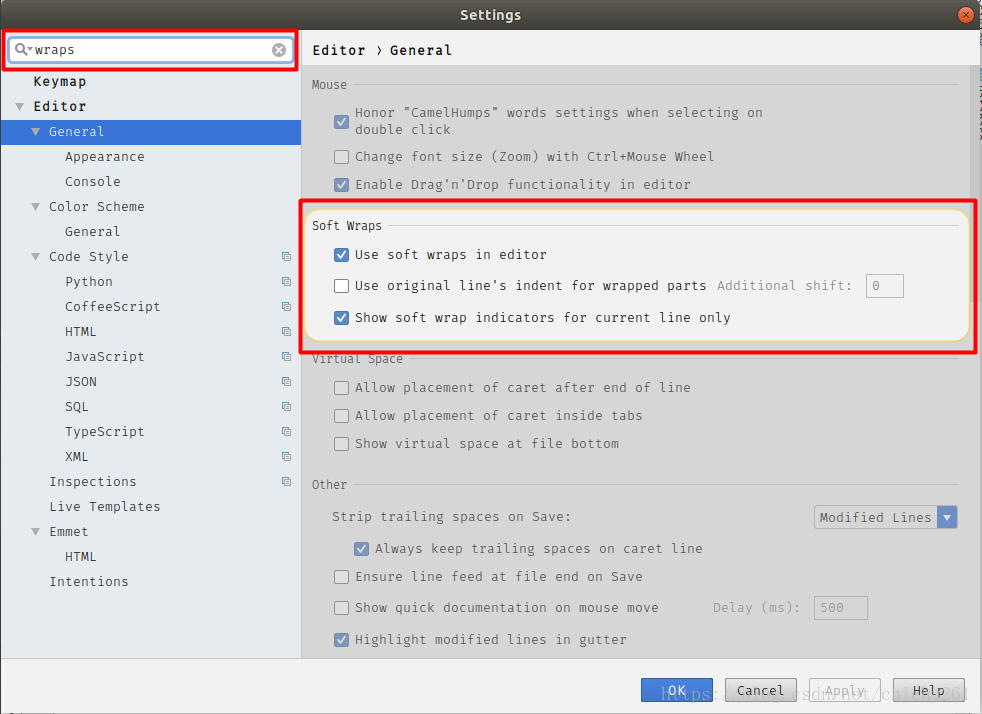The image size is (982, 714).
Task: Open search history via the magnifier icon
Action: coord(22,49)
